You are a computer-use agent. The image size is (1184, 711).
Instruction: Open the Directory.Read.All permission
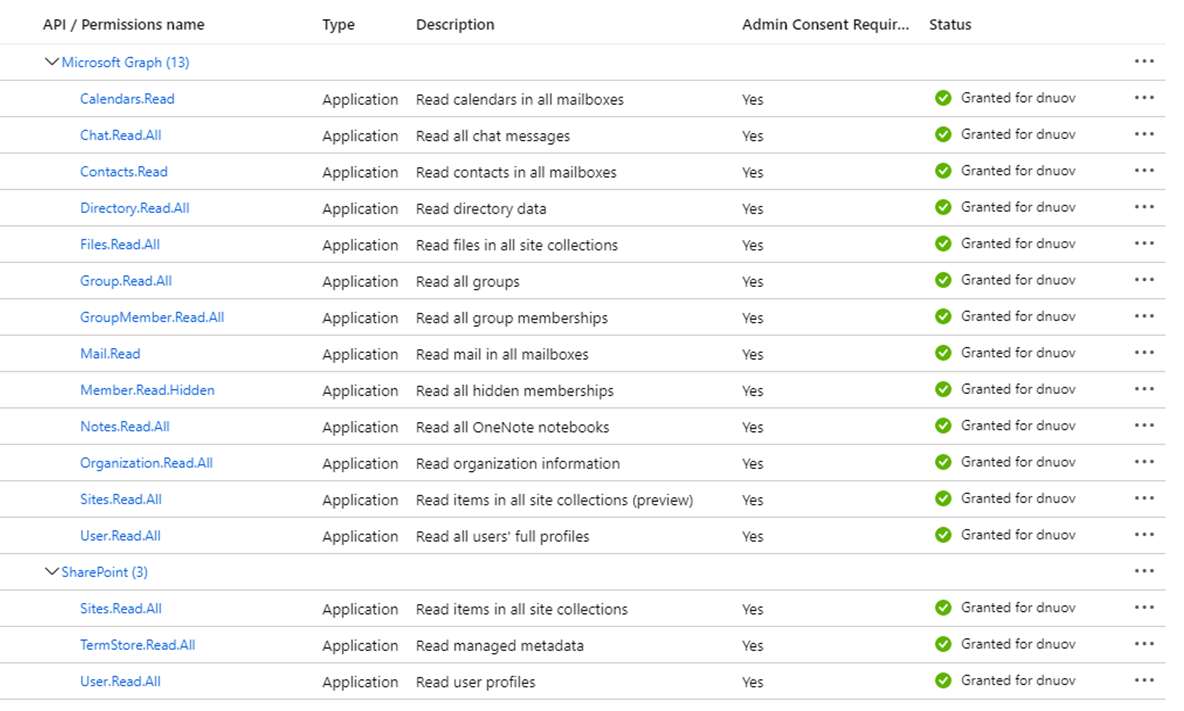point(134,208)
